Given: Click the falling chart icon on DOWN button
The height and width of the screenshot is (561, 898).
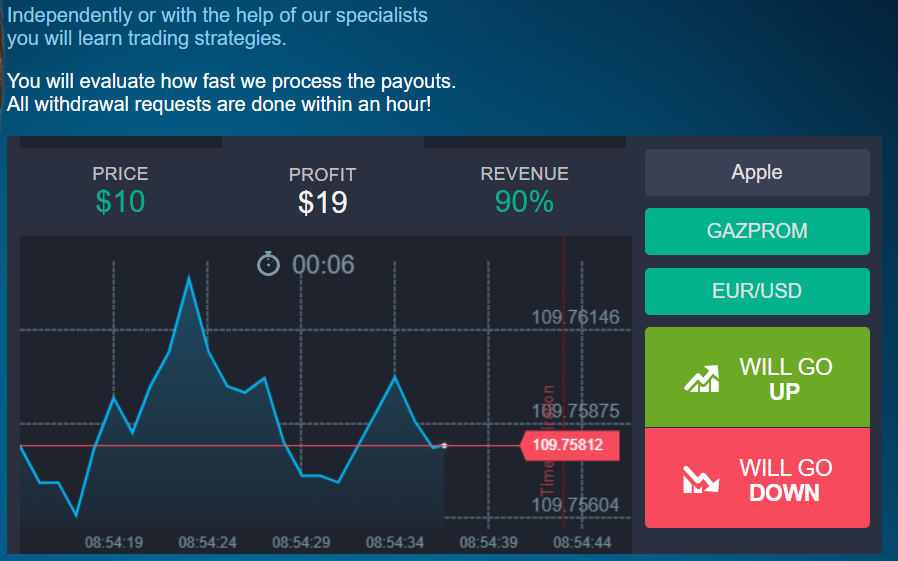Looking at the screenshot, I should (x=702, y=479).
